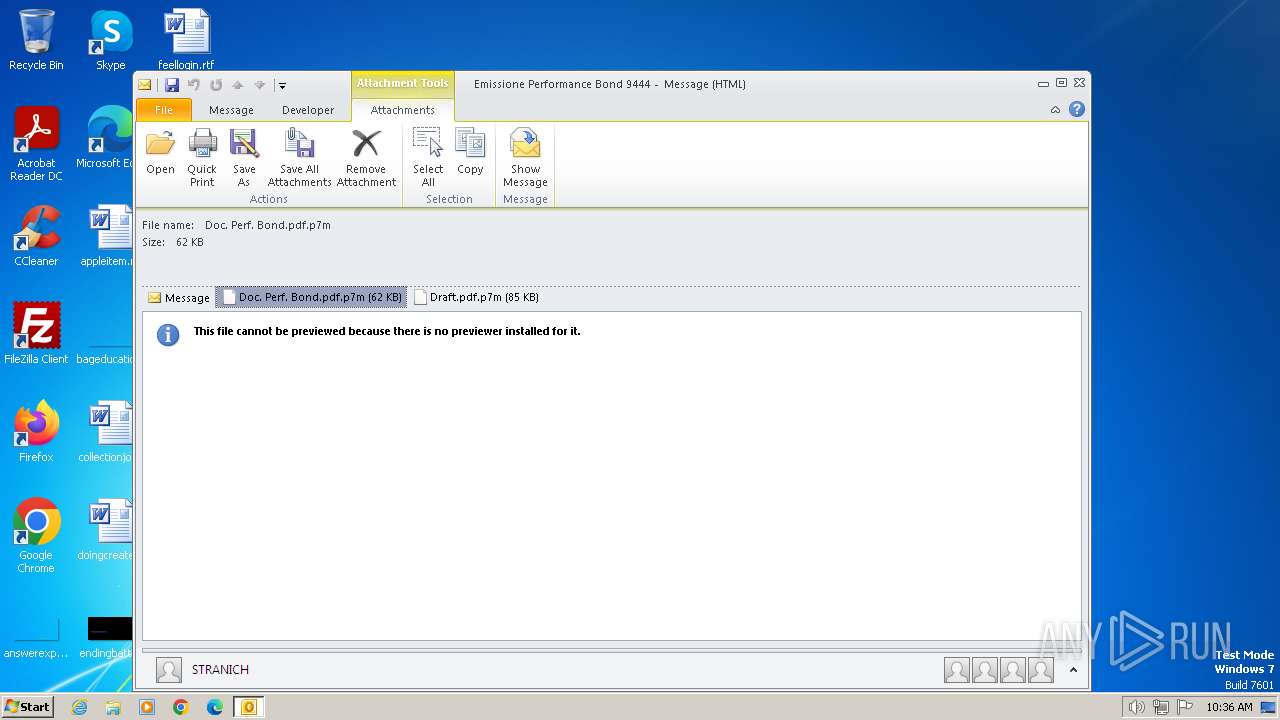Open the Recycle Bin on desktop
The width and height of the screenshot is (1280, 720).
[36, 40]
